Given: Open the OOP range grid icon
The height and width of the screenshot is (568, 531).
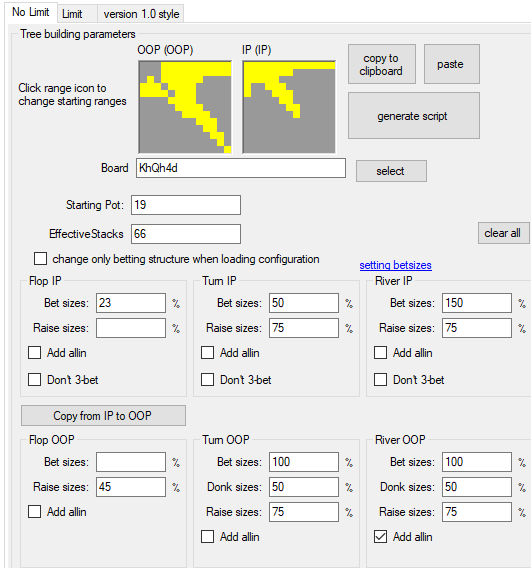Looking at the screenshot, I should pos(185,107).
